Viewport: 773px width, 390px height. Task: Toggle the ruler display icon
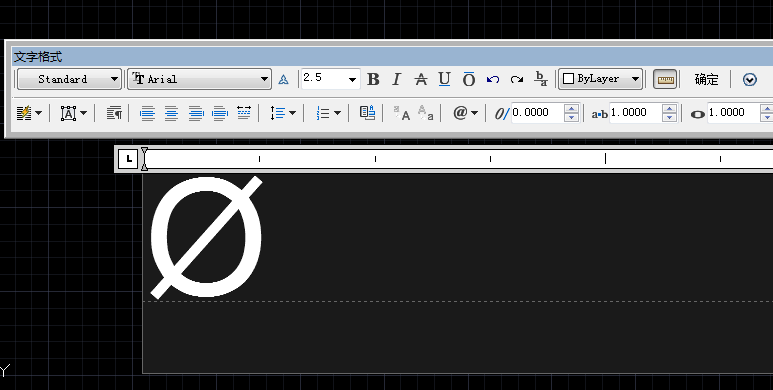coord(665,79)
